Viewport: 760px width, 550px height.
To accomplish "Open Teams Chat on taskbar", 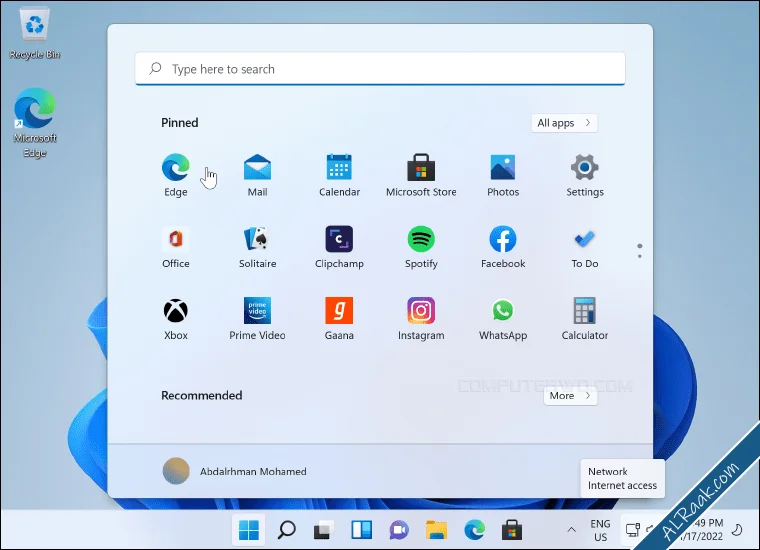I will click(x=399, y=530).
